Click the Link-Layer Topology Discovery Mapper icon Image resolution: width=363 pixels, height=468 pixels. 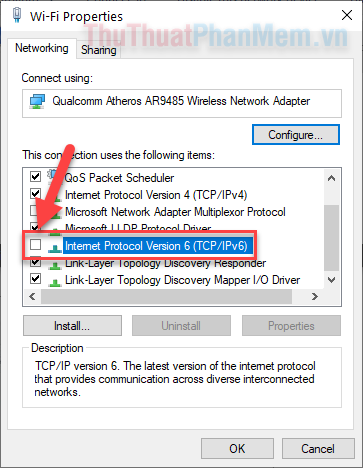point(54,282)
